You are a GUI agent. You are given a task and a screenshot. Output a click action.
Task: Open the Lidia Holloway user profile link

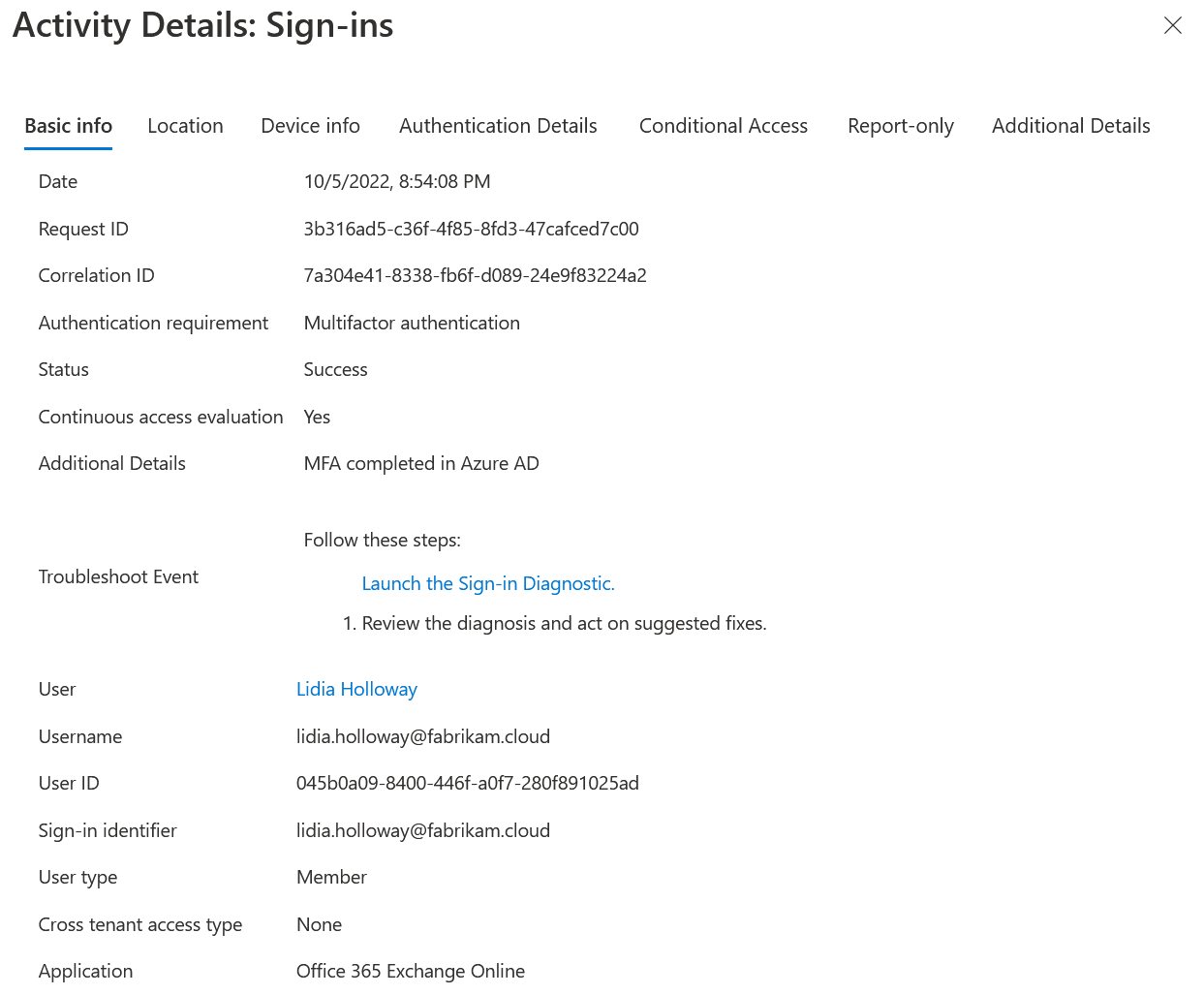pos(356,689)
